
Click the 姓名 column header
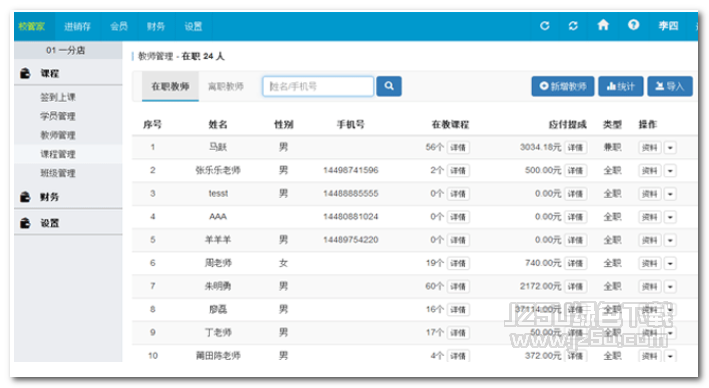[x=218, y=124]
